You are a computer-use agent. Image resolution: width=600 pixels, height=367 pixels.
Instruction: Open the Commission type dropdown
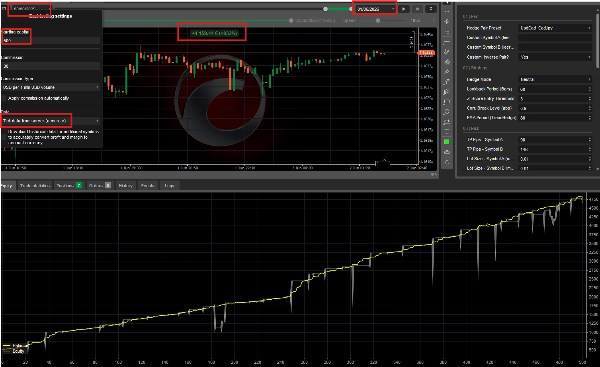pos(51,87)
